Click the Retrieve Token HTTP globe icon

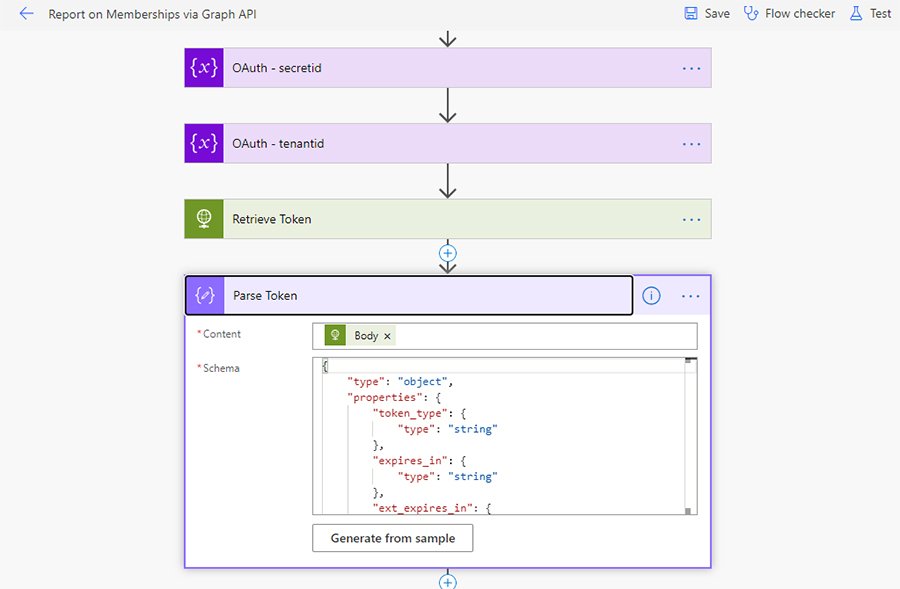coord(204,219)
